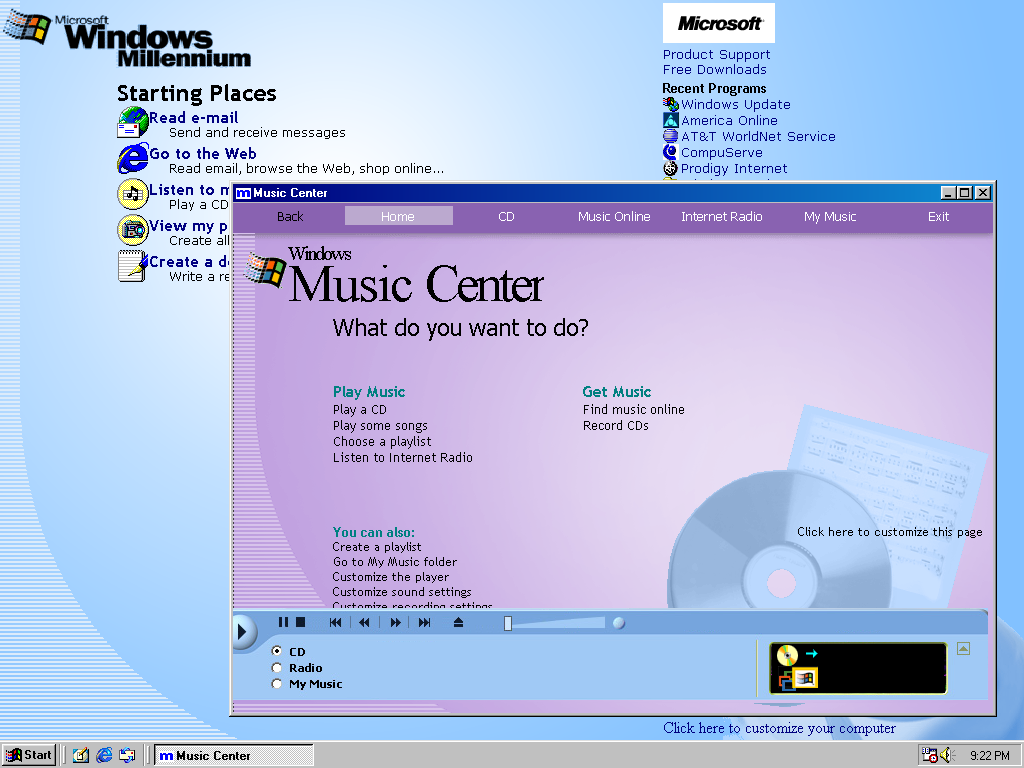Click Create a playlist link

tap(377, 547)
